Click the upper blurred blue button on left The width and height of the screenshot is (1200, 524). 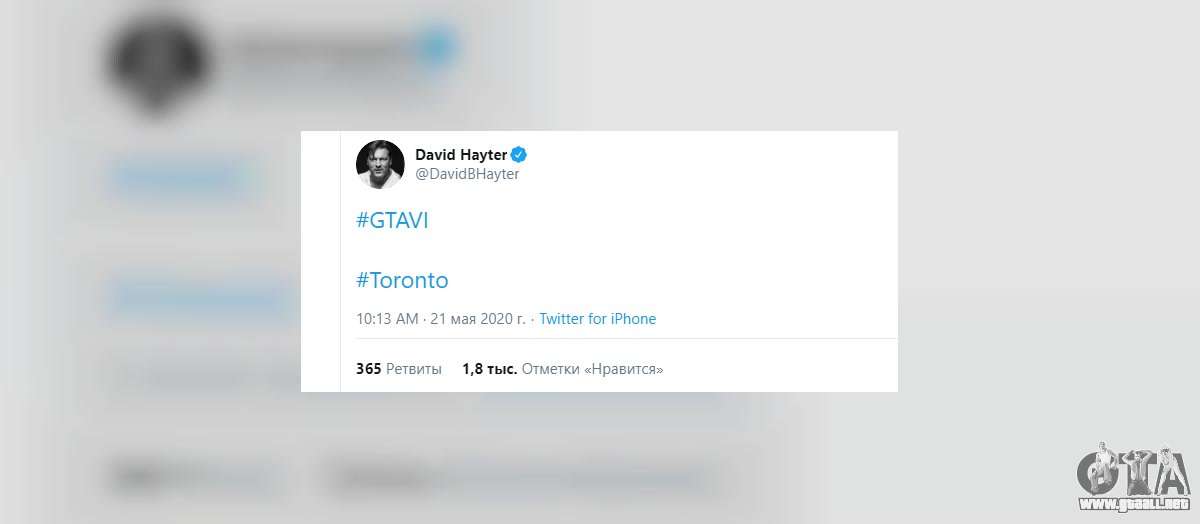pos(180,180)
